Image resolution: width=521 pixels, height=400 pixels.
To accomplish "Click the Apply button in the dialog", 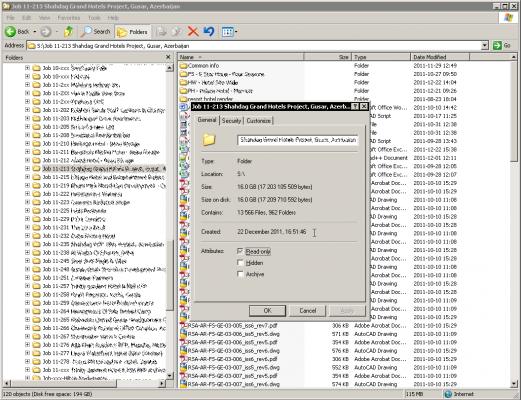I will (347, 311).
